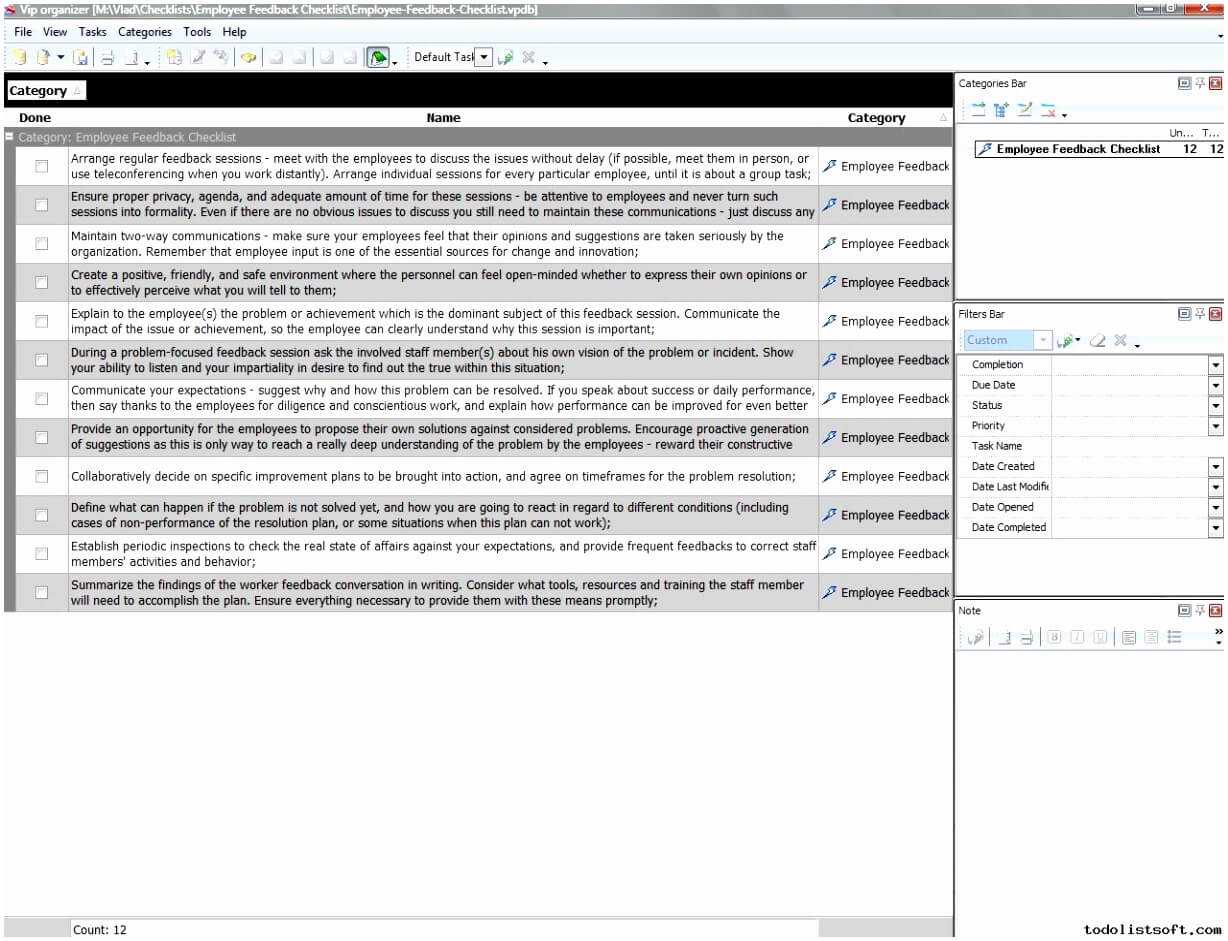Open the Date Created filter dropdown

pos(1215,466)
